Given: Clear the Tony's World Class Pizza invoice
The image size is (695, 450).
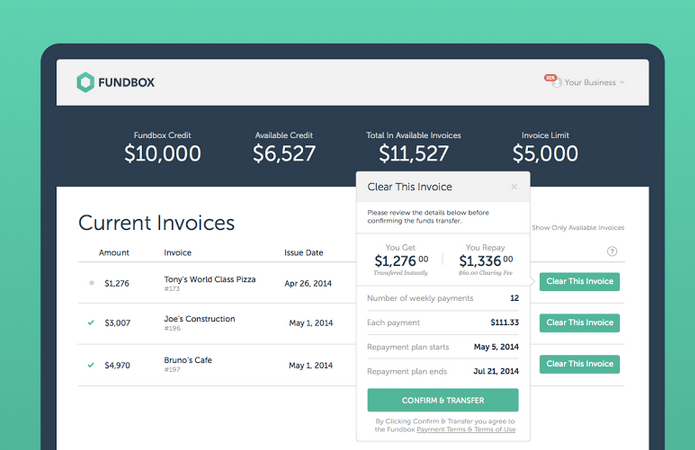Looking at the screenshot, I should tap(579, 282).
